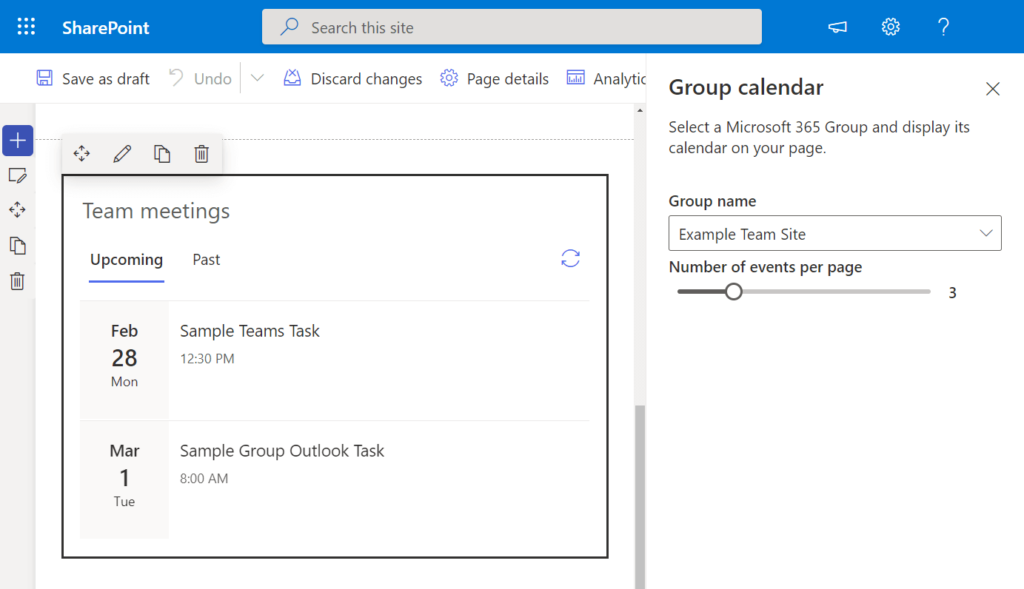Screen dimensions: 1024x589
Task: Open Page details
Action: tap(494, 78)
